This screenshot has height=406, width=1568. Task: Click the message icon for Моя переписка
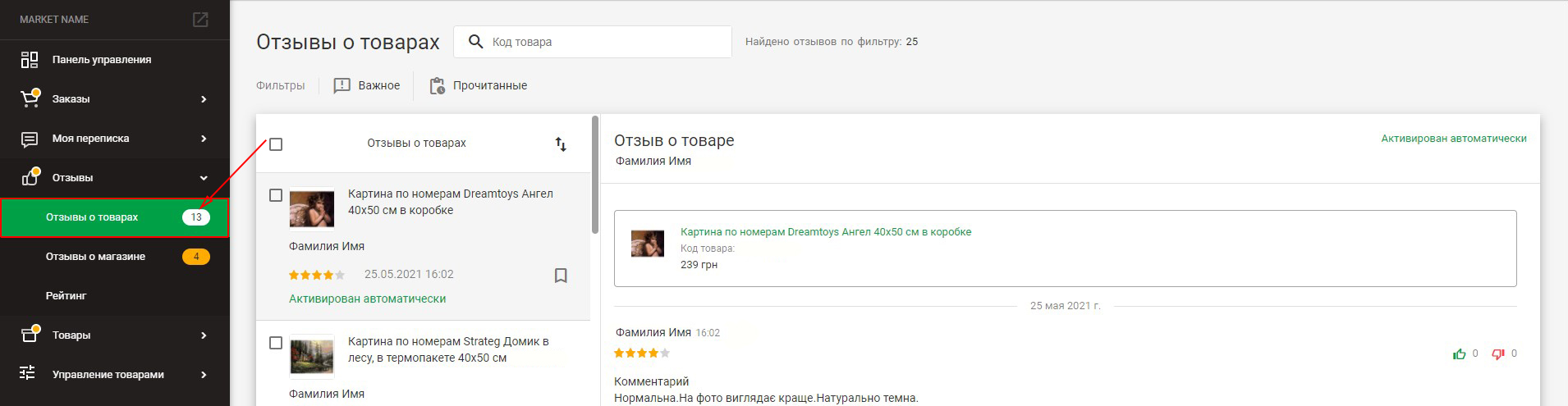30,139
